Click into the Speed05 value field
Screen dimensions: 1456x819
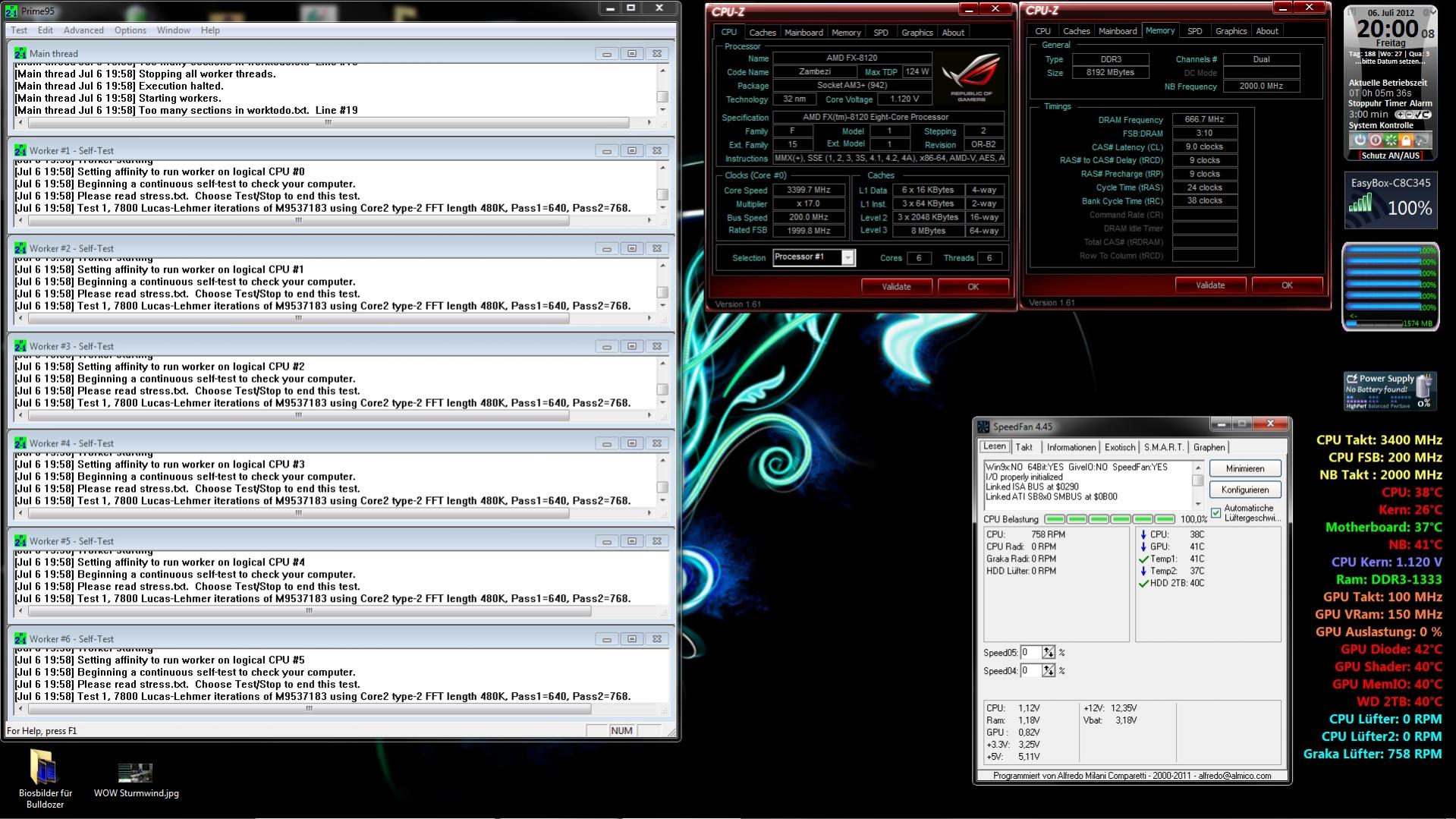1031,653
